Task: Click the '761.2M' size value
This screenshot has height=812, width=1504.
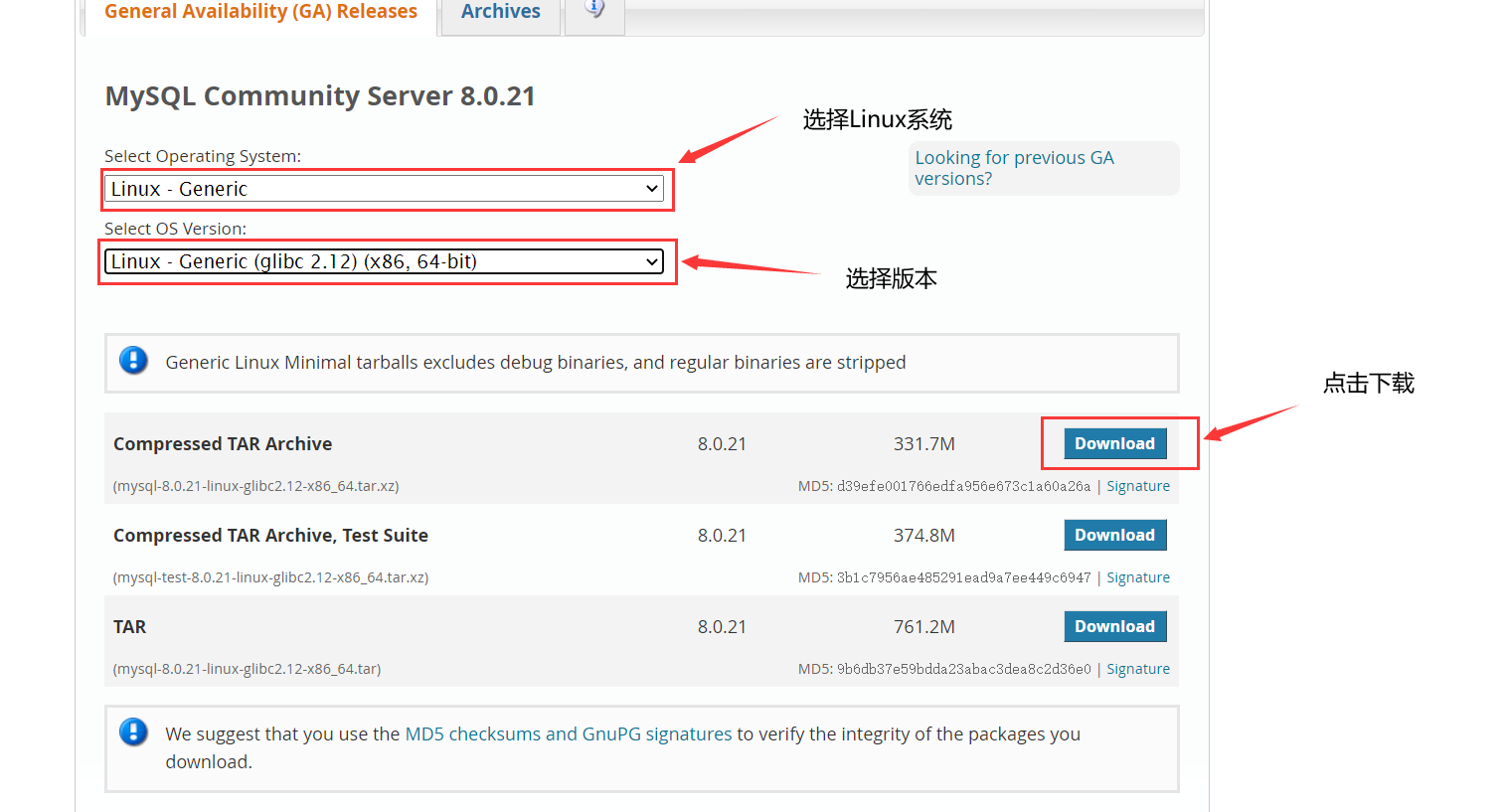Action: point(923,626)
